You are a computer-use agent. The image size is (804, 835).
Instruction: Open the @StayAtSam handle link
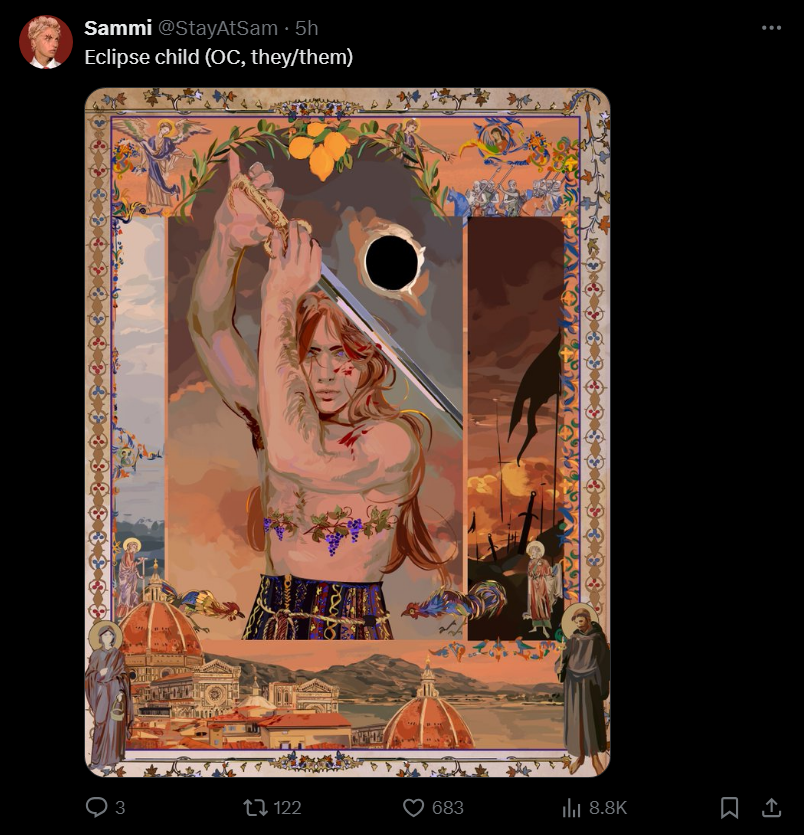[218, 28]
